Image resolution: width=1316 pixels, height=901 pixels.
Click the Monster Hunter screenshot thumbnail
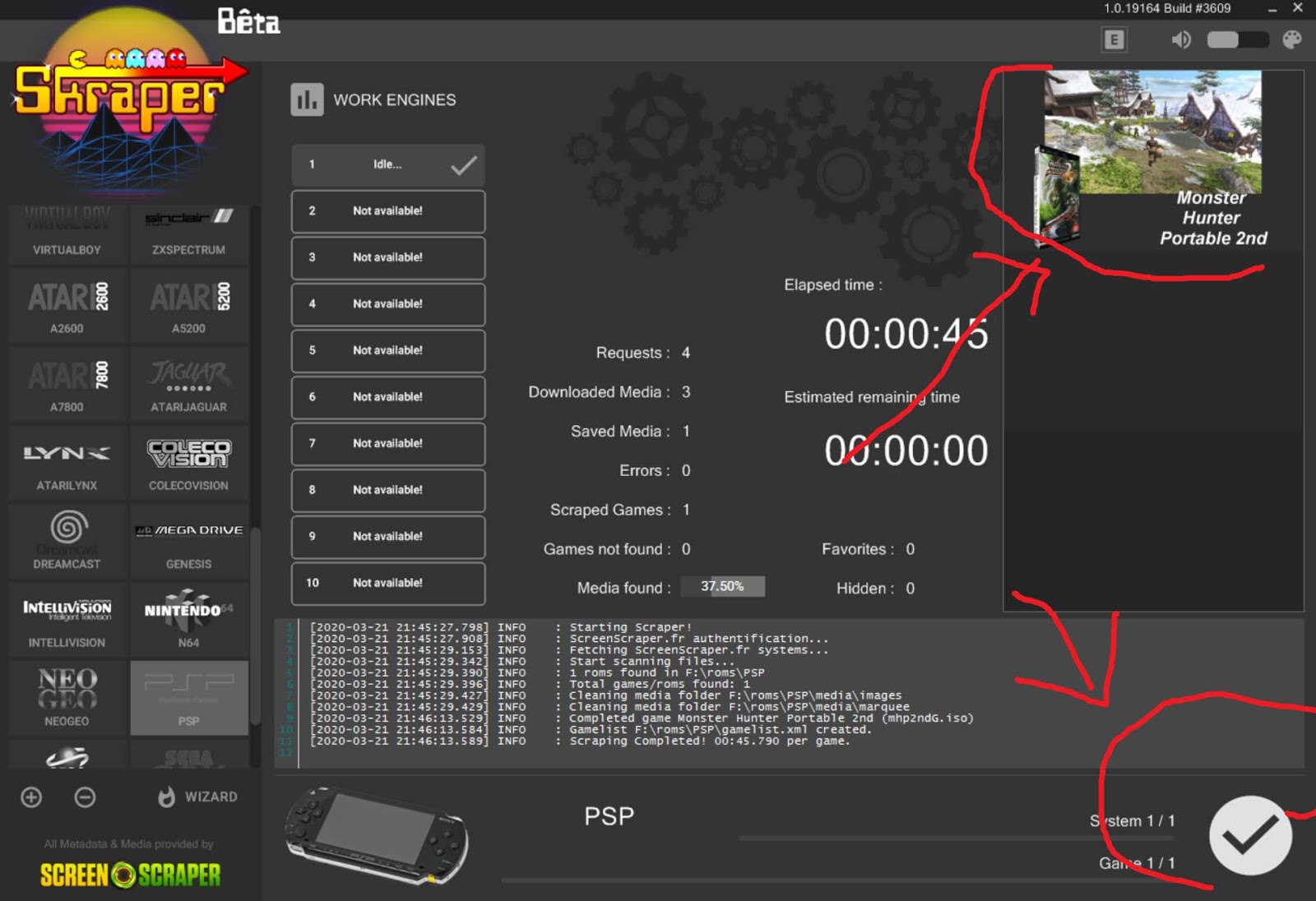(1153, 132)
